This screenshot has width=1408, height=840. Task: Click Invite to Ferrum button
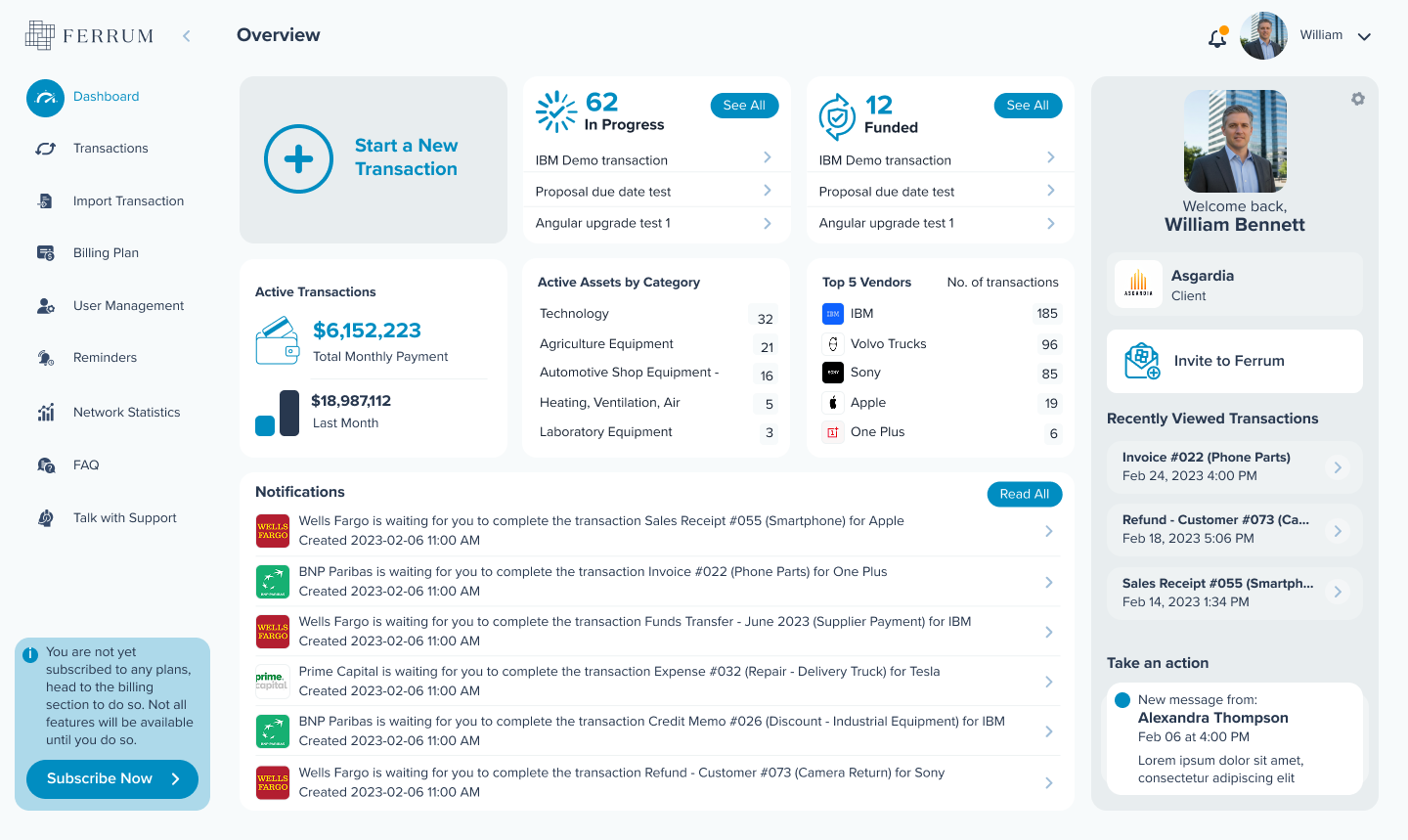coord(1235,361)
